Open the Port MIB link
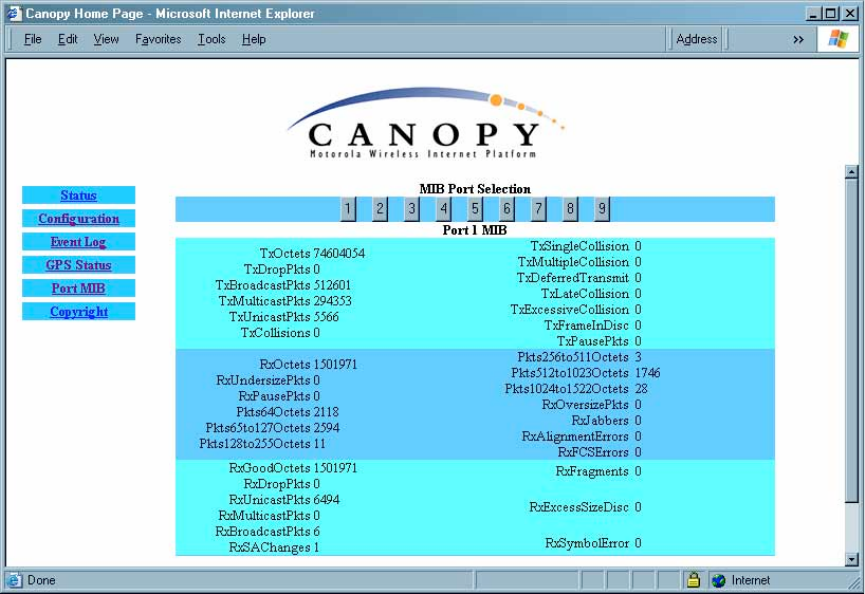Image resolution: width=865 pixels, height=594 pixels. click(78, 288)
